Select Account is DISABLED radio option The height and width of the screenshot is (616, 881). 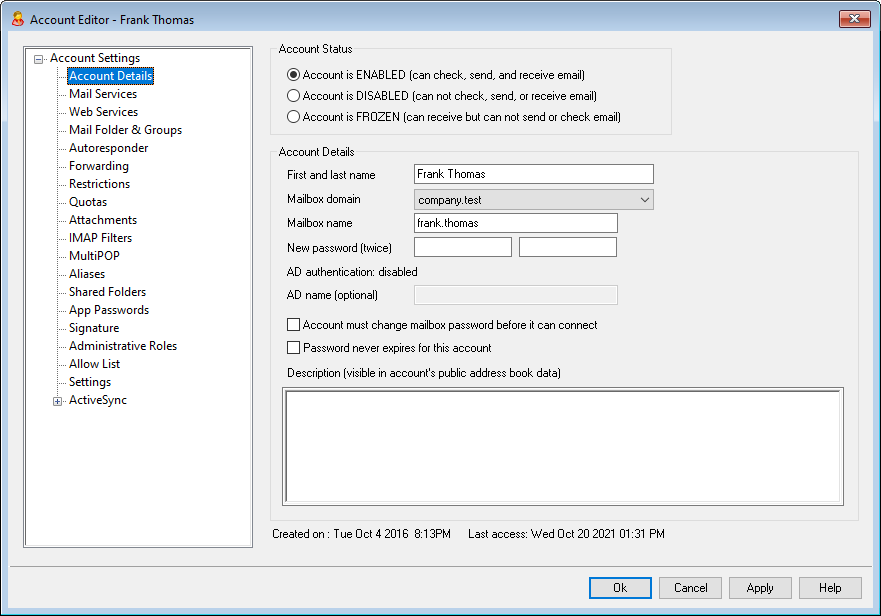point(293,96)
